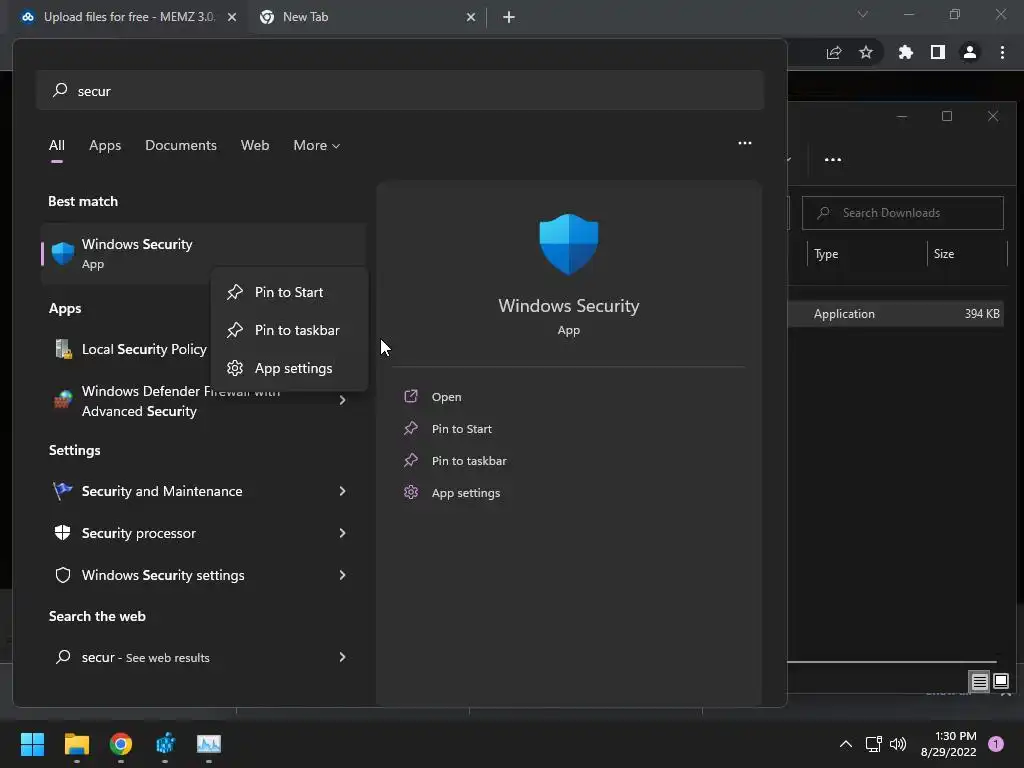Open a new Chrome tab with plus button
Viewport: 1024px width, 768px height.
pyautogui.click(x=509, y=17)
